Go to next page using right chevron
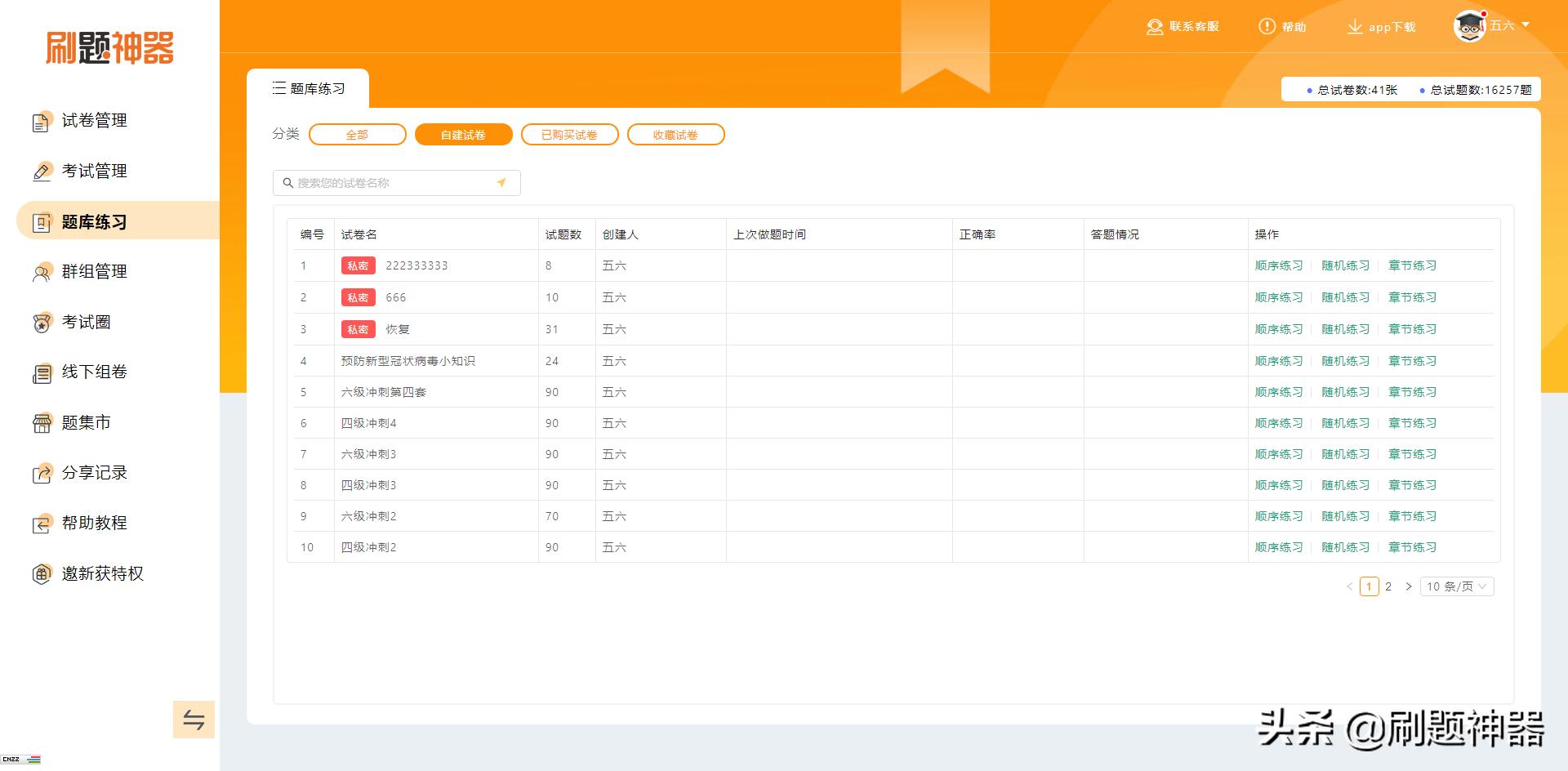This screenshot has width=1568, height=771. click(1409, 586)
